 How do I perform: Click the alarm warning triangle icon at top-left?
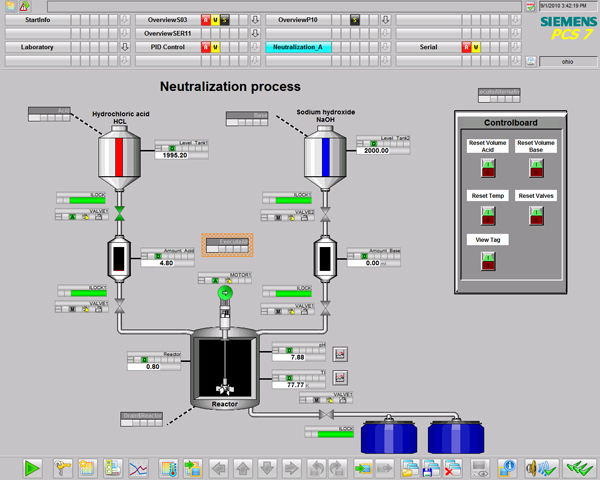24,6
